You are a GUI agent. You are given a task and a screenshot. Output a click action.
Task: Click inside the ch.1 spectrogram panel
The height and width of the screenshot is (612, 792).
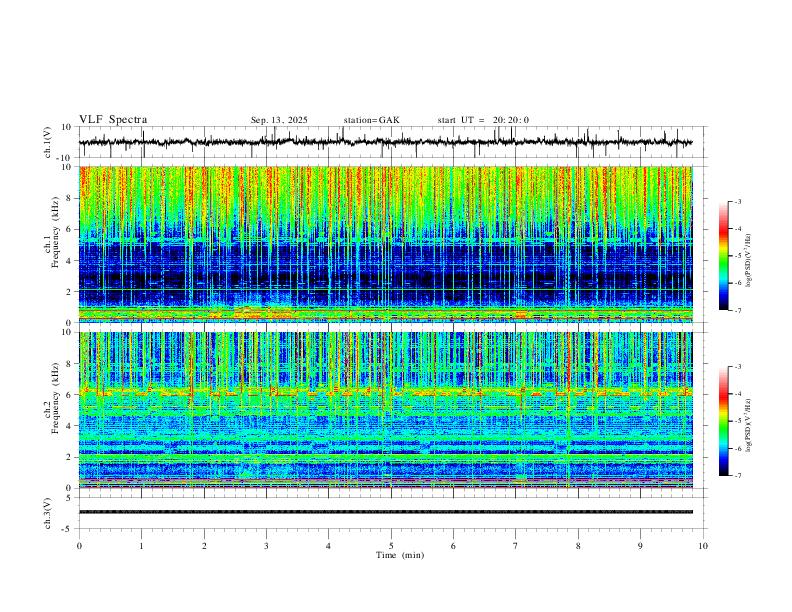pyautogui.click(x=385, y=244)
